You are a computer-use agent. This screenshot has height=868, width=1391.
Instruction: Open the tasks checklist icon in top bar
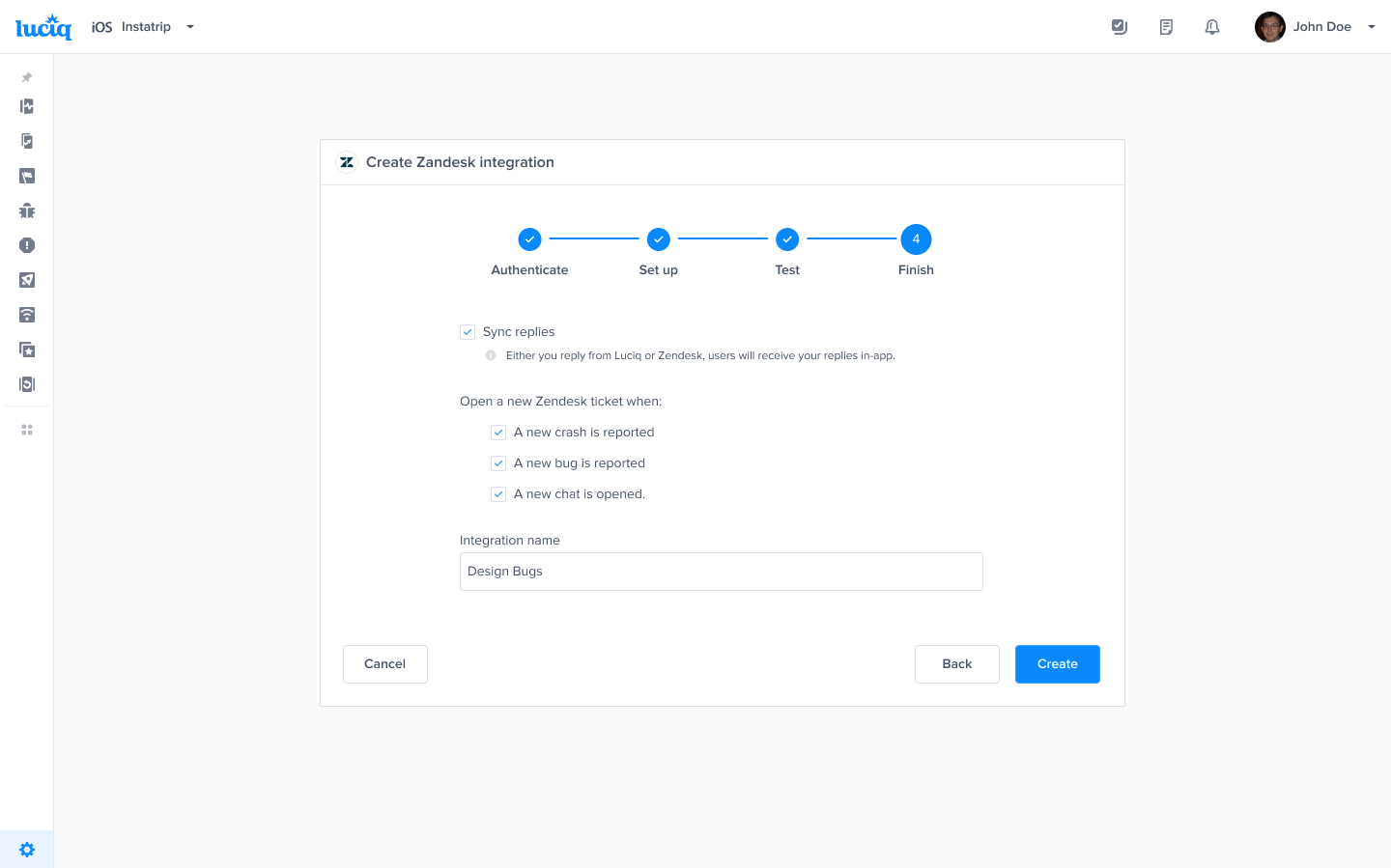pyautogui.click(x=1120, y=26)
